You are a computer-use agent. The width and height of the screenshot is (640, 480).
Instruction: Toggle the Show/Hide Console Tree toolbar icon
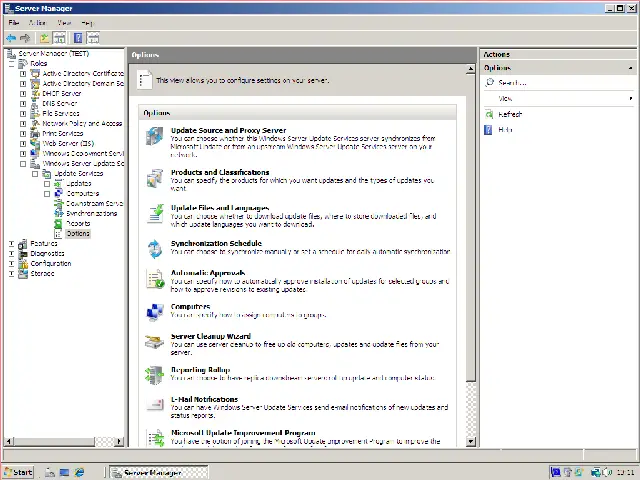(60, 38)
